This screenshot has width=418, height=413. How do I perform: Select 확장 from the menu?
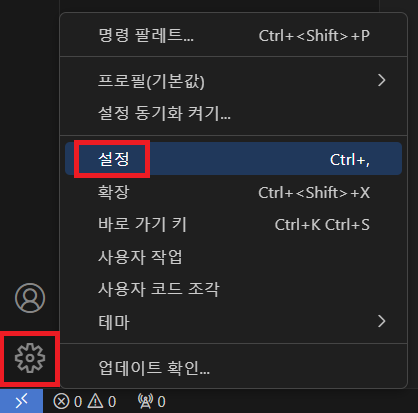pos(233,192)
